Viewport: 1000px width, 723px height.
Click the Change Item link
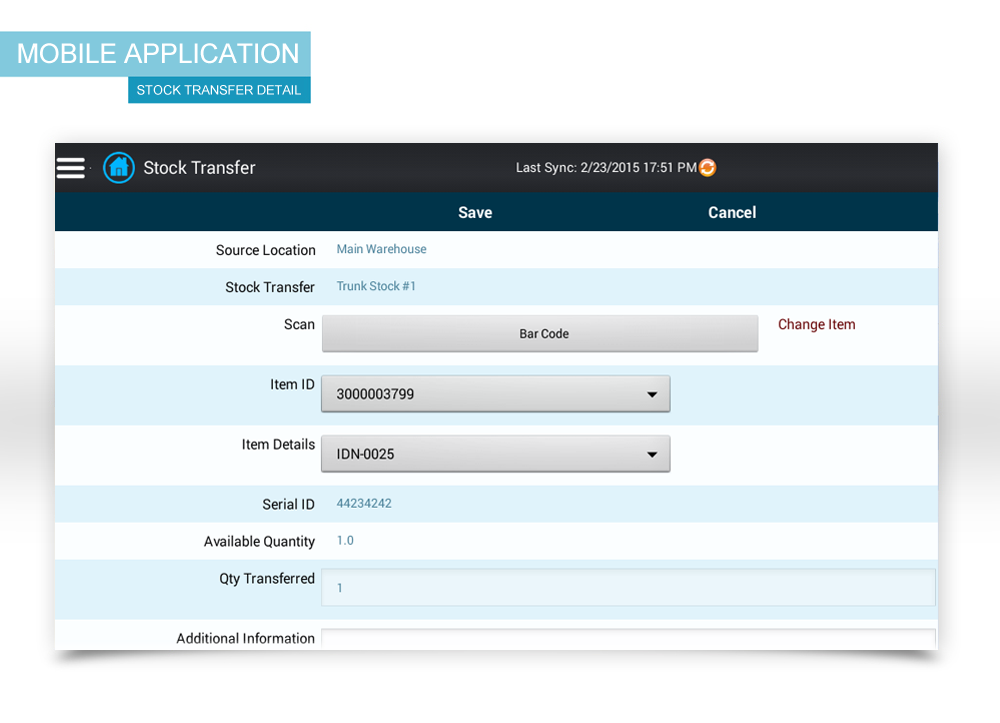816,325
